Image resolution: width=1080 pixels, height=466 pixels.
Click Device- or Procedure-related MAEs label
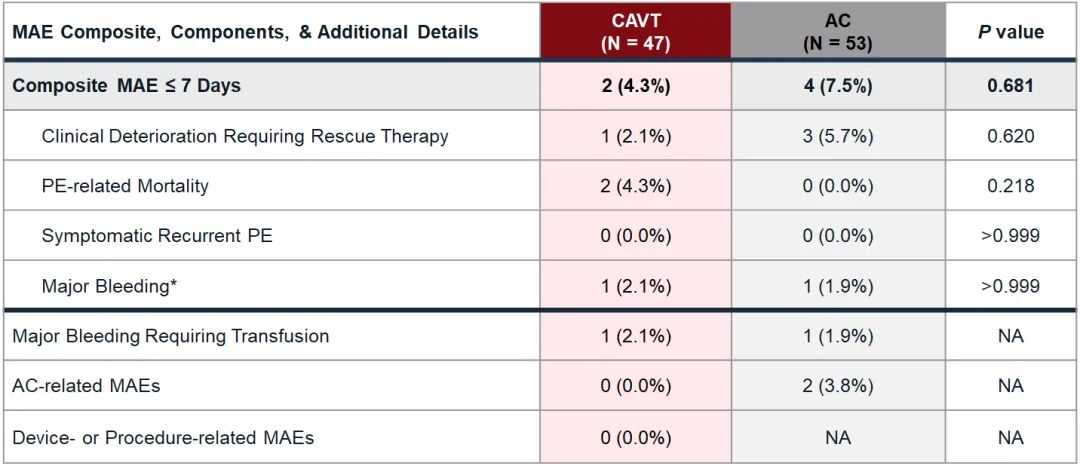(163, 437)
